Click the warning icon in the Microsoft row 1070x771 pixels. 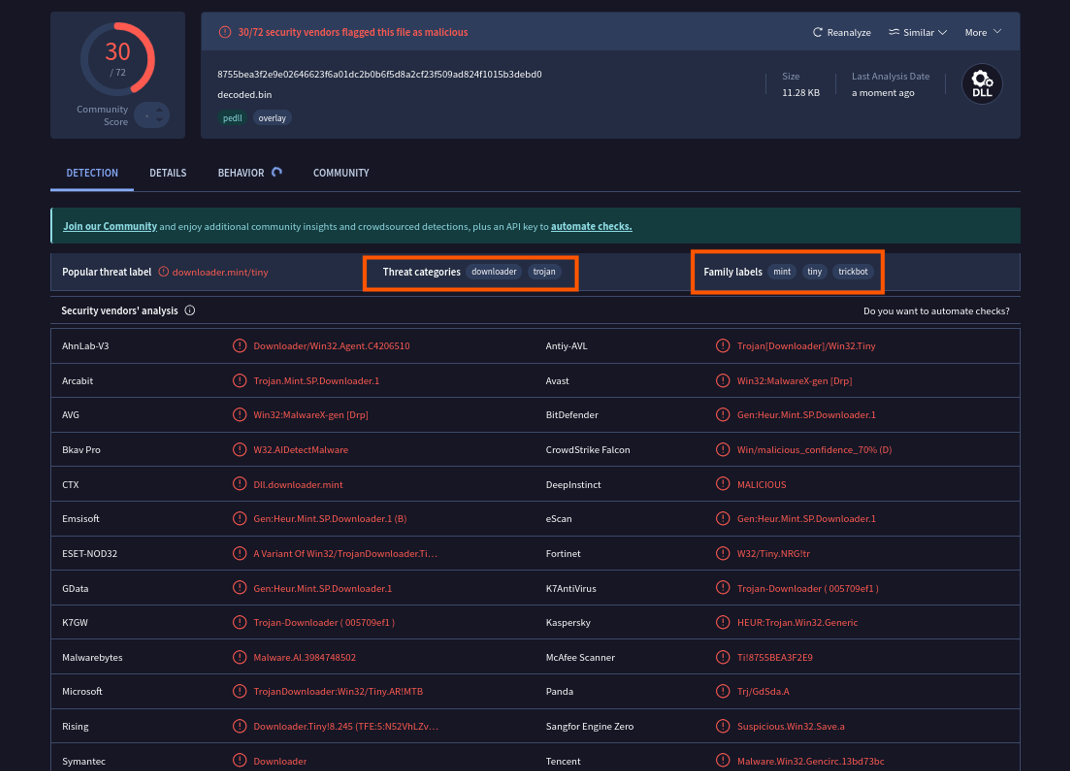(x=239, y=691)
